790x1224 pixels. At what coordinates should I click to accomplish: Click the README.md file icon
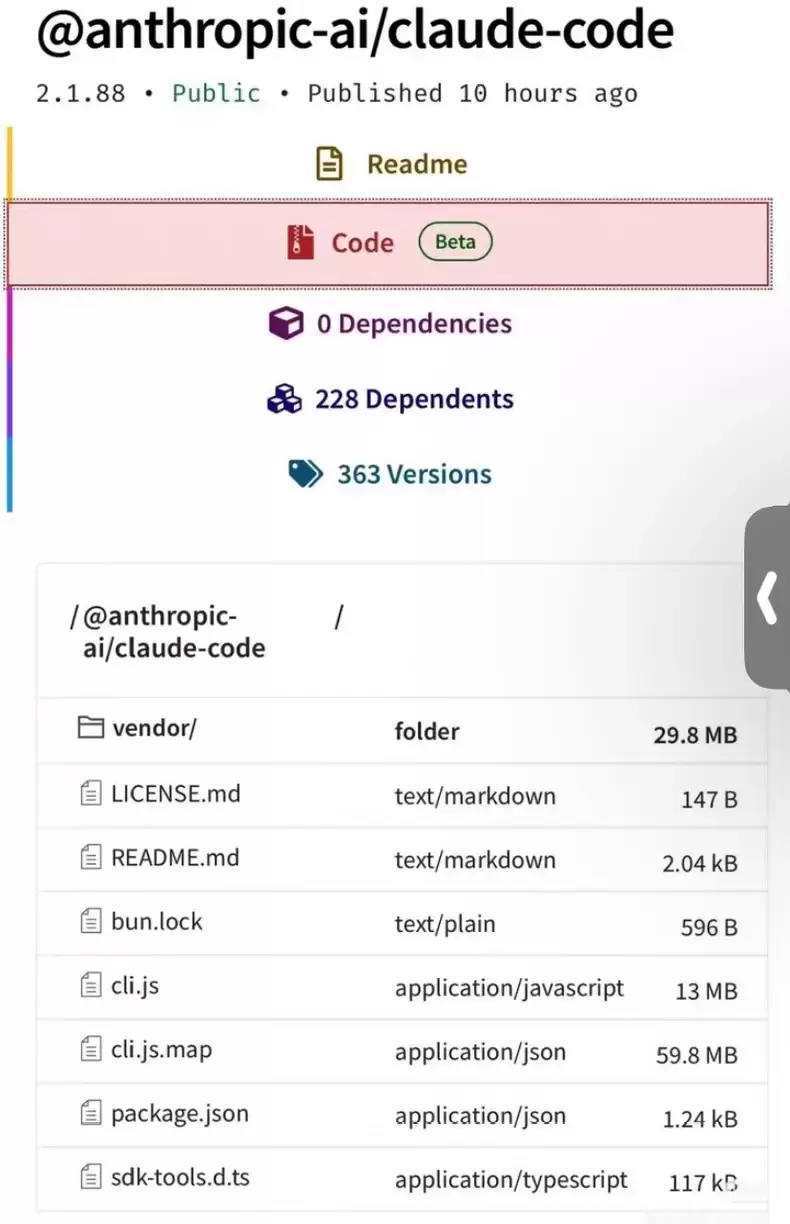(91, 858)
